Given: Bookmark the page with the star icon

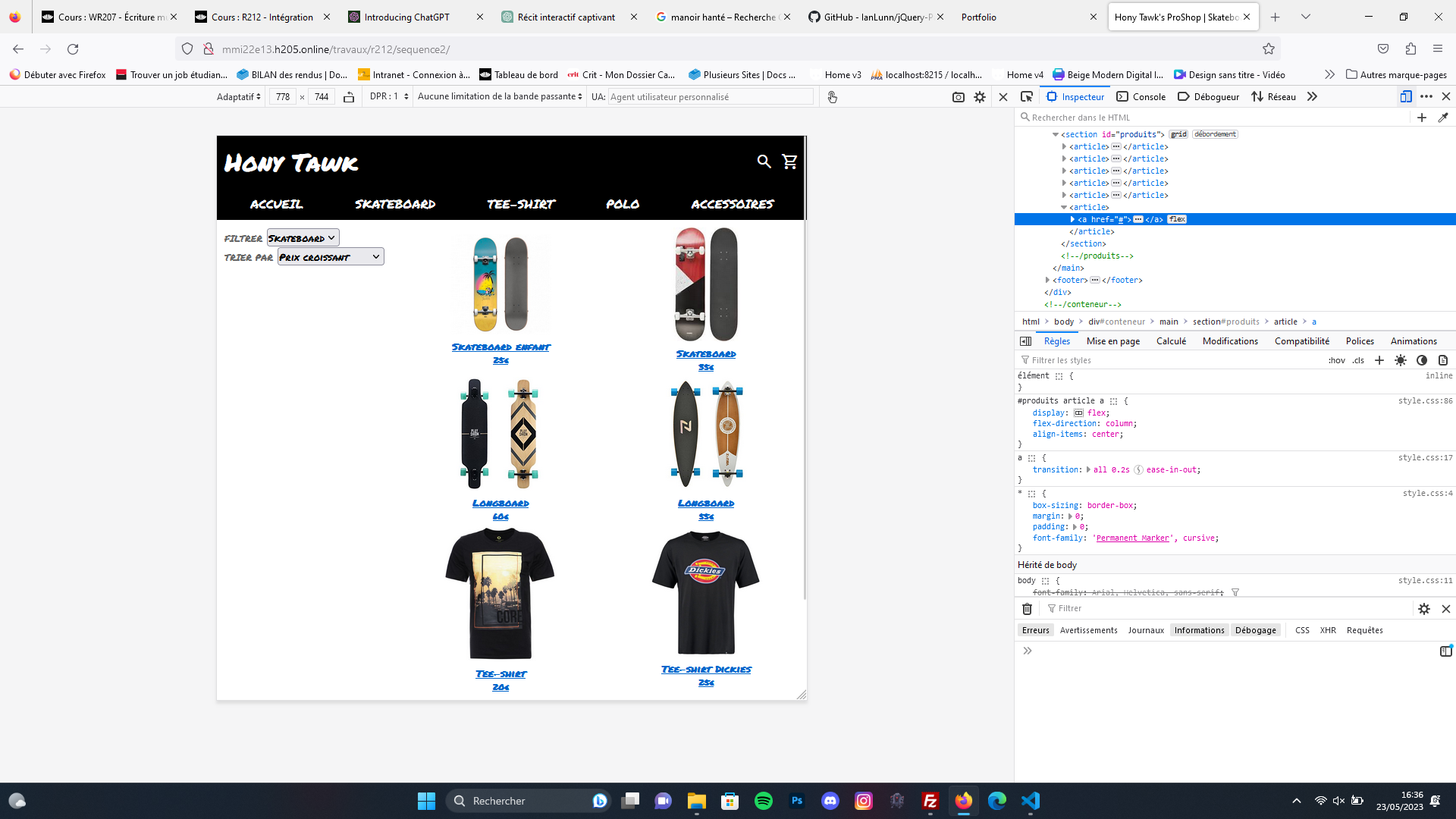Looking at the screenshot, I should pyautogui.click(x=1269, y=49).
